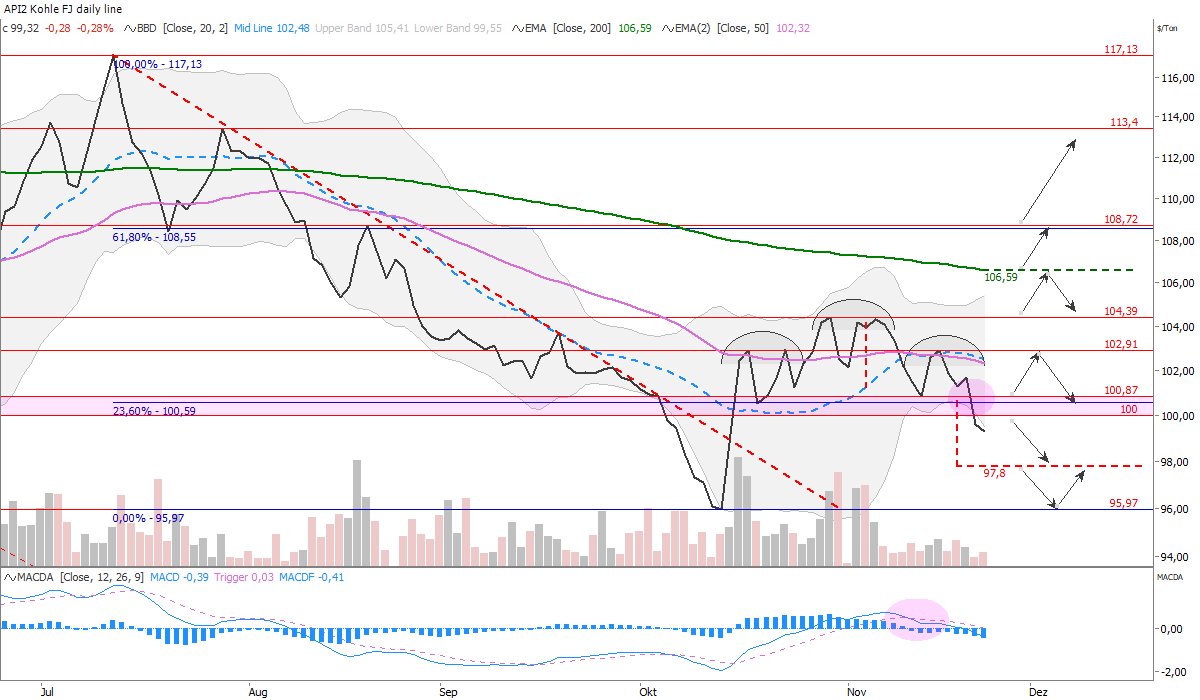Click the red "97,8" target label
The height and width of the screenshot is (700, 1200).
(x=994, y=474)
